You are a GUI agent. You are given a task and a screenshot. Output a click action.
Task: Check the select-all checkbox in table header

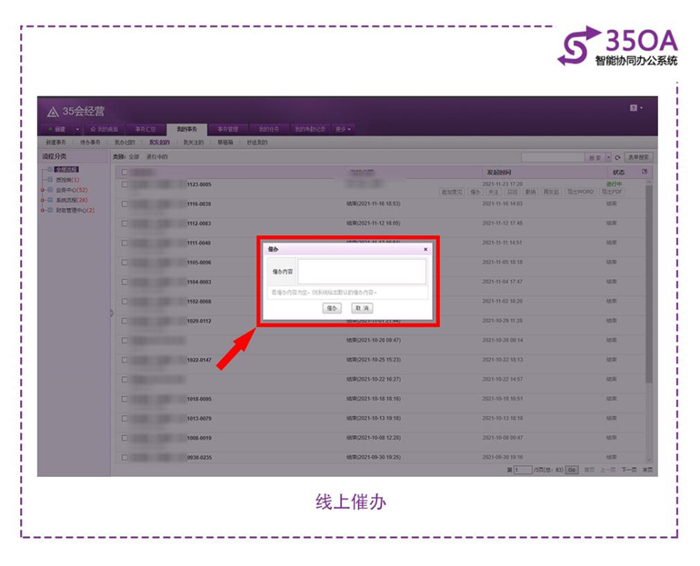point(124,172)
